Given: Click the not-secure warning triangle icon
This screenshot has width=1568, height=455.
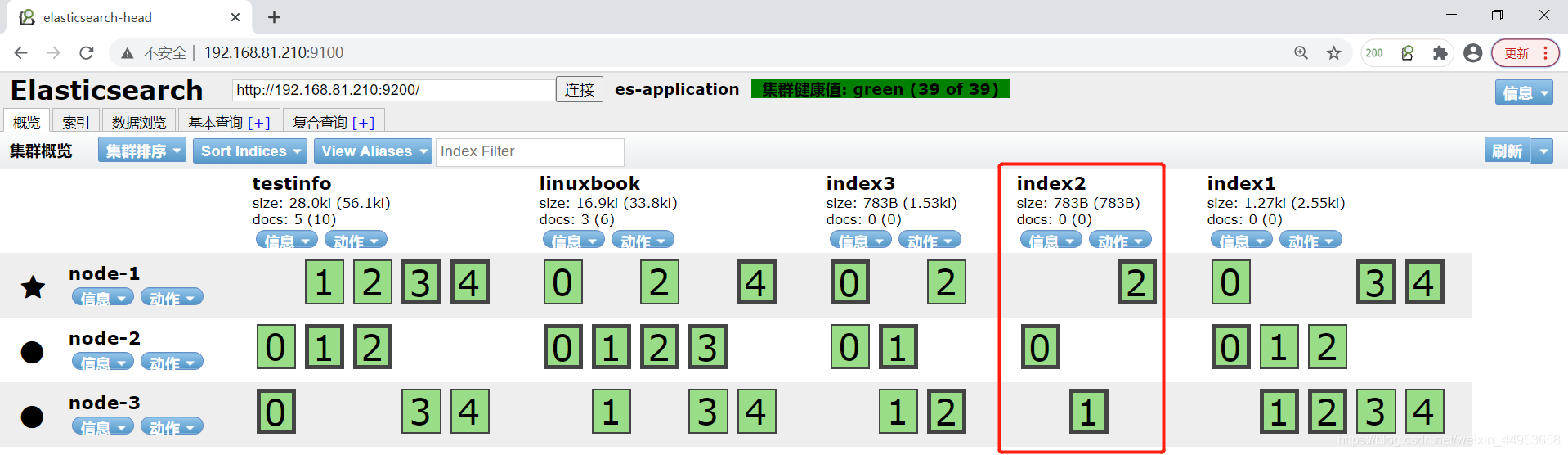Looking at the screenshot, I should 127,53.
